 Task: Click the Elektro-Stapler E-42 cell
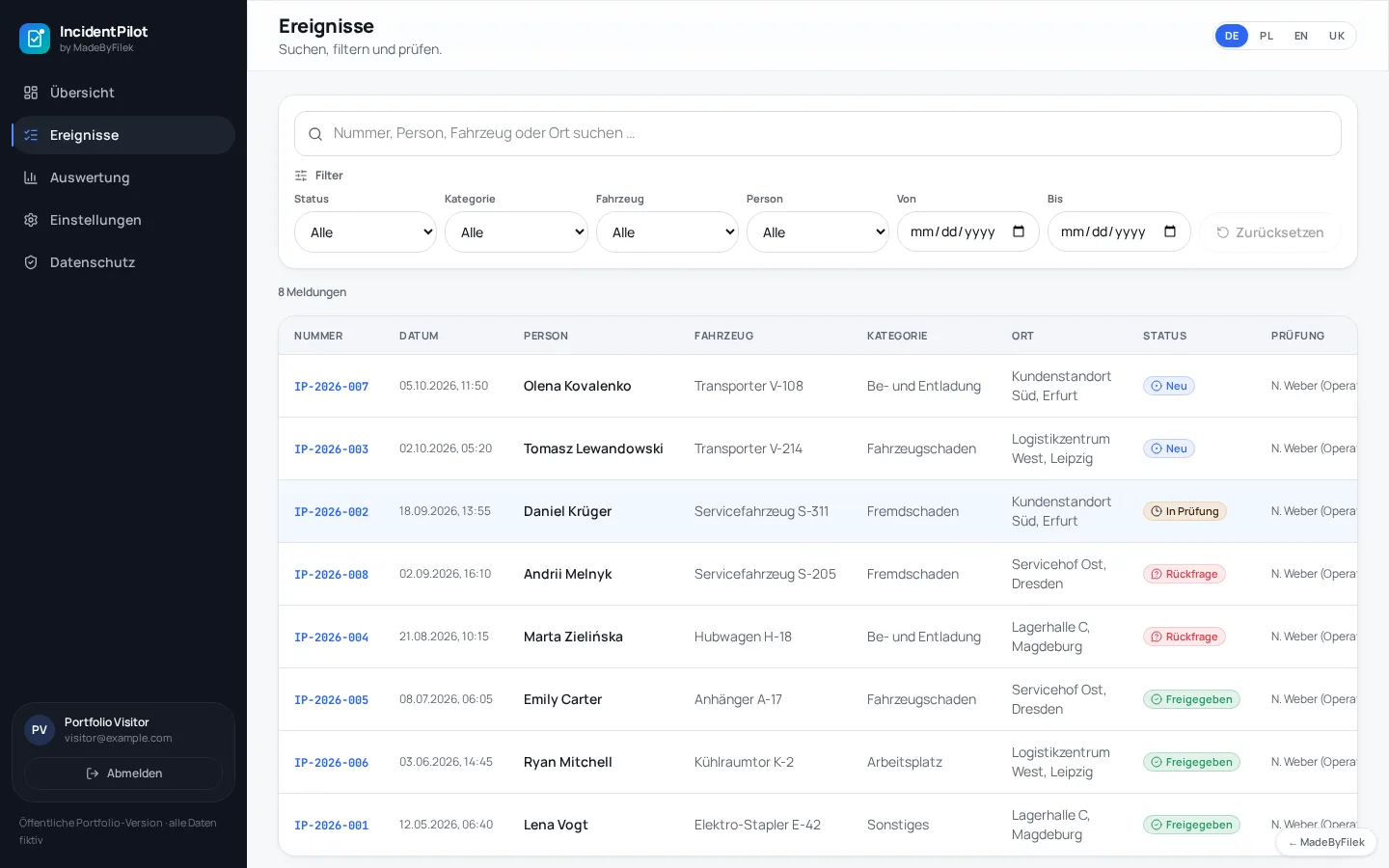757,825
